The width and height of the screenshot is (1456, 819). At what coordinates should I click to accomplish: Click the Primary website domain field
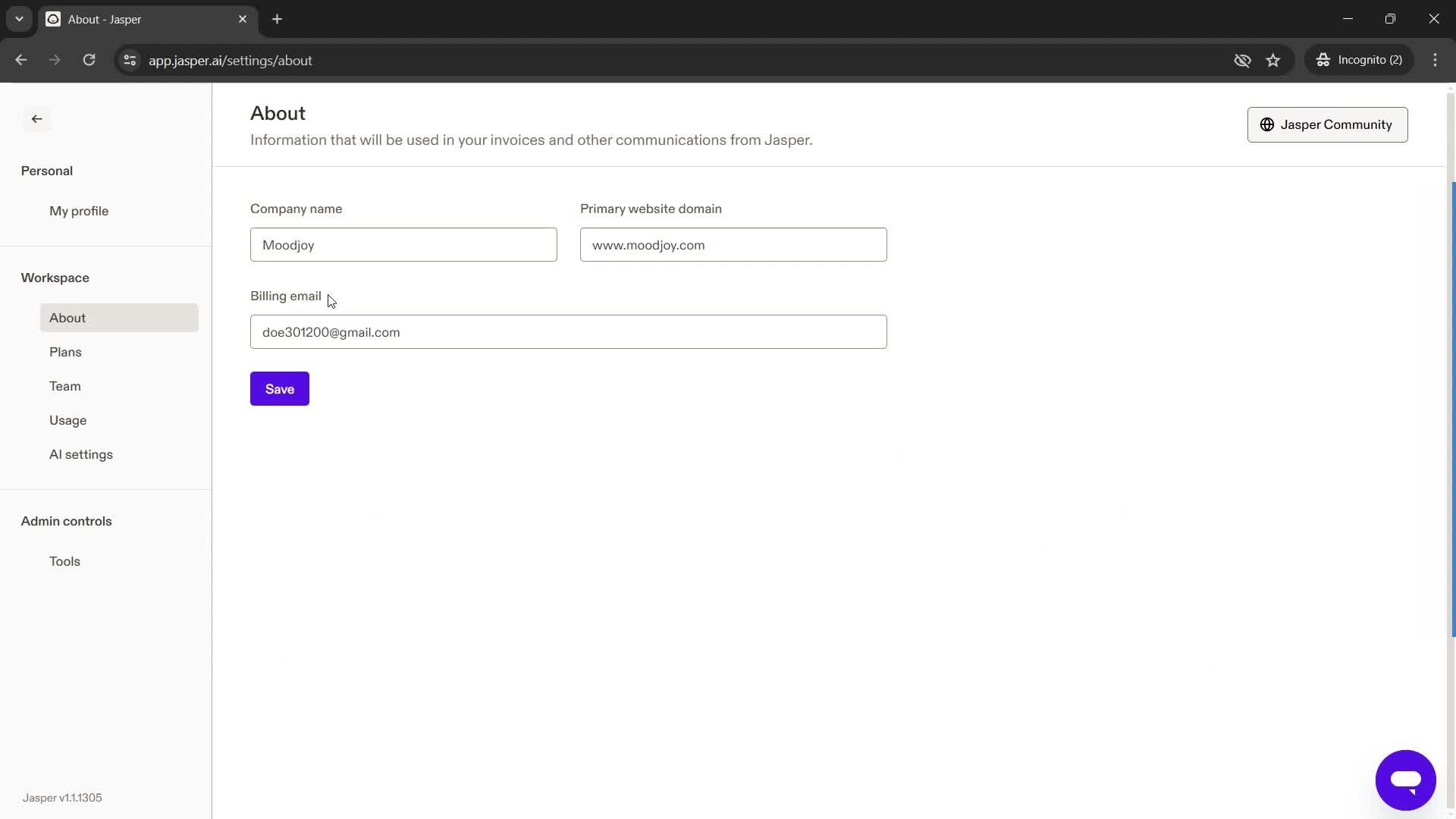click(735, 244)
